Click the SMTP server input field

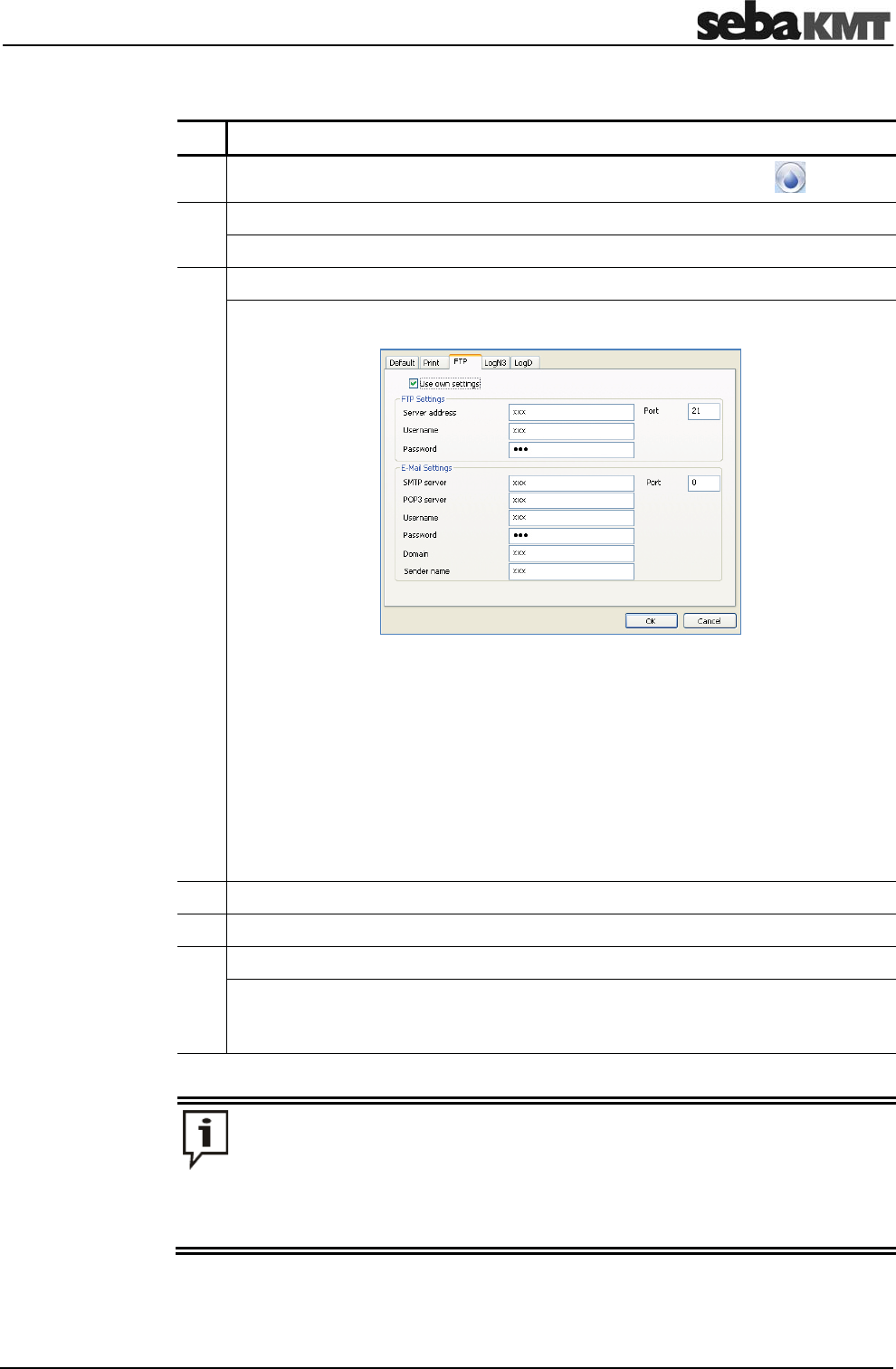(571, 483)
